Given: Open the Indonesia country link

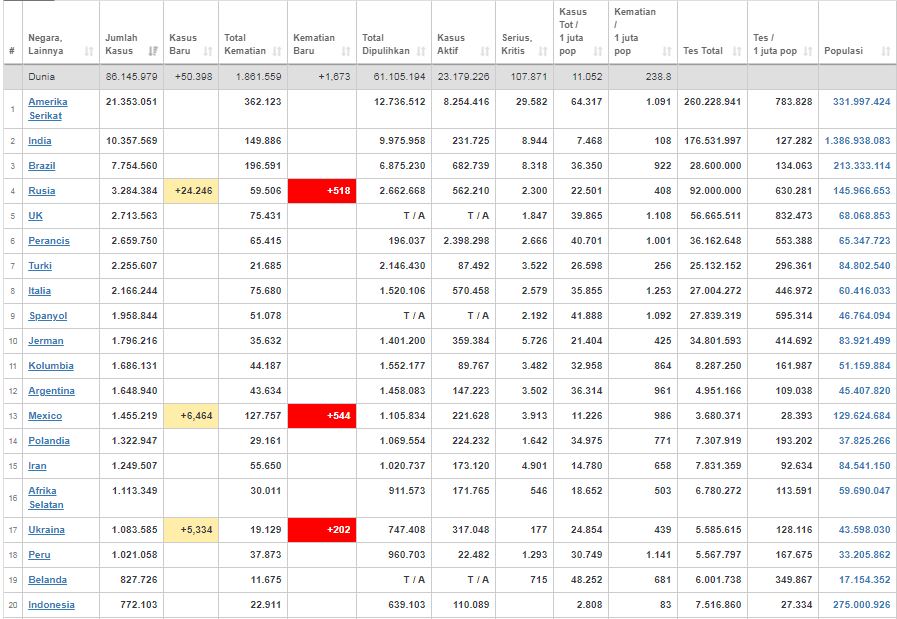Looking at the screenshot, I should (x=51, y=605).
